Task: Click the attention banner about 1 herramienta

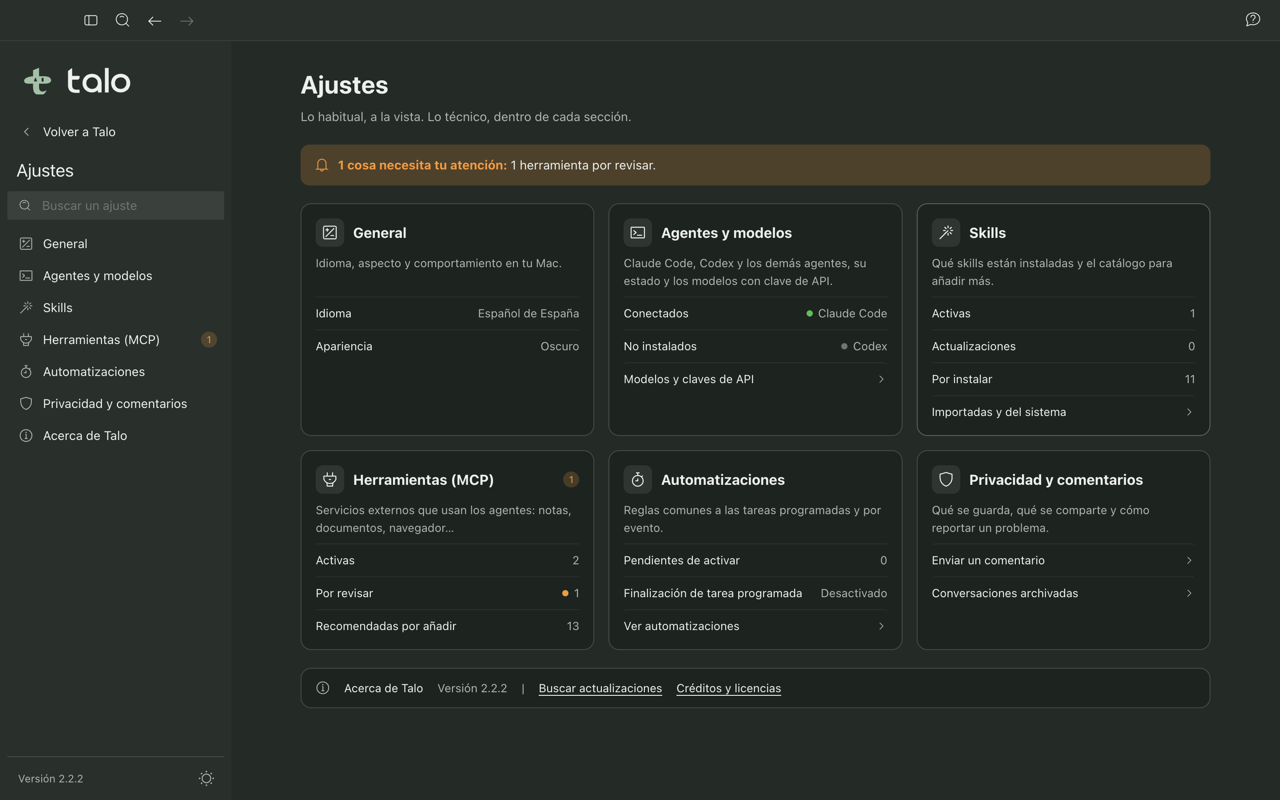Action: [755, 165]
